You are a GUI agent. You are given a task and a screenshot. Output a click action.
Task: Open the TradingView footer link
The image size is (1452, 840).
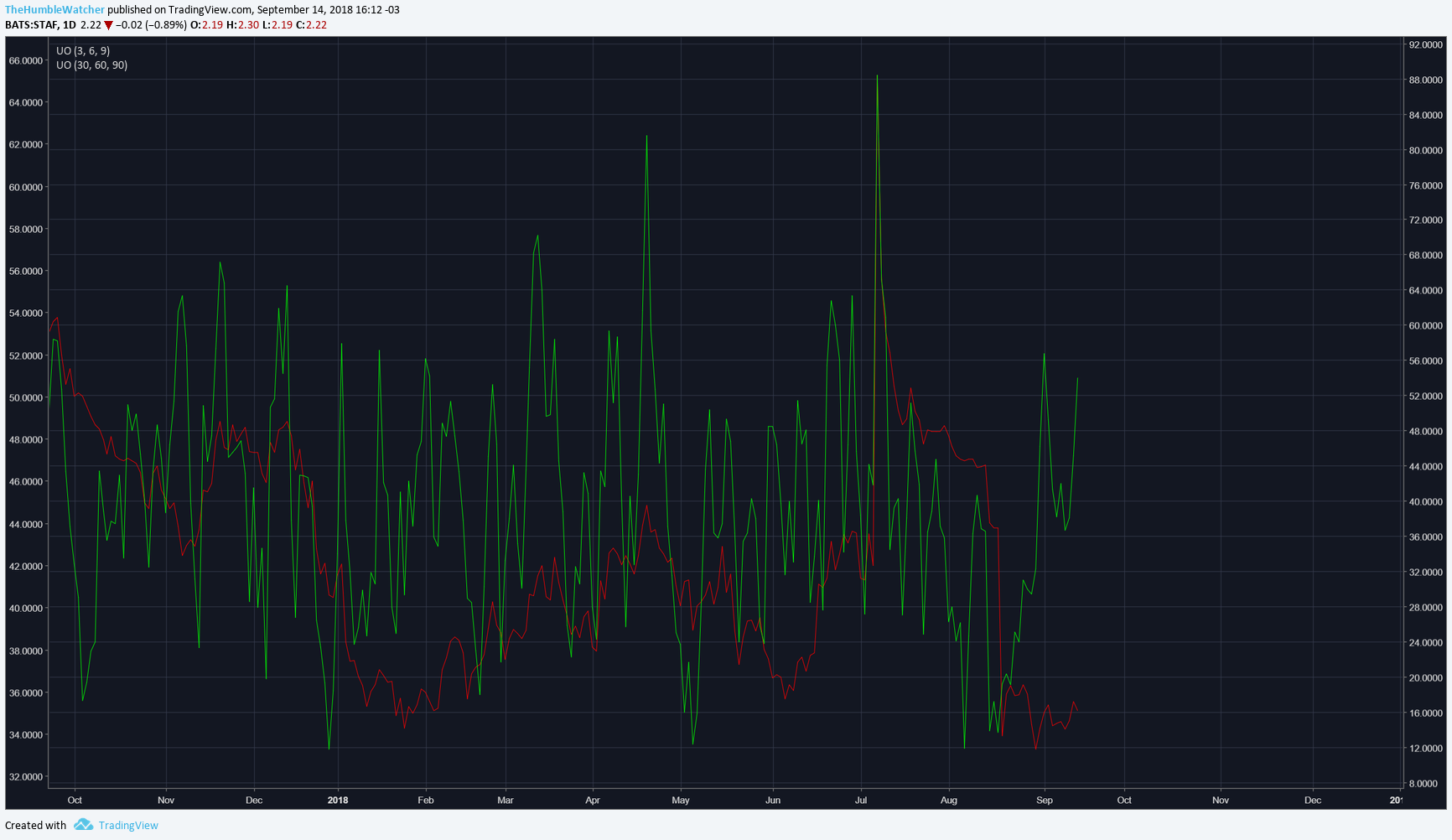pyautogui.click(x=128, y=826)
